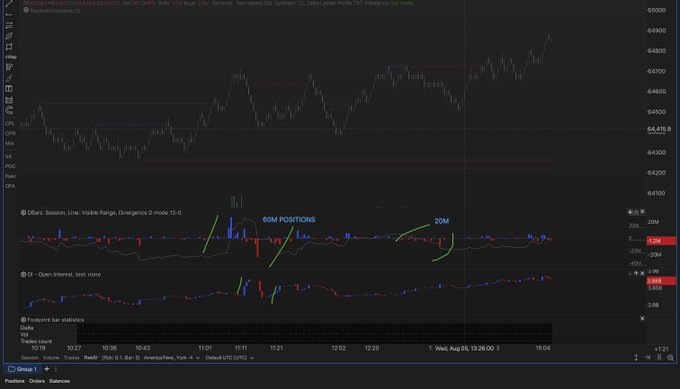Click the Session label in bottom bar
The width and height of the screenshot is (680, 389).
30,358
